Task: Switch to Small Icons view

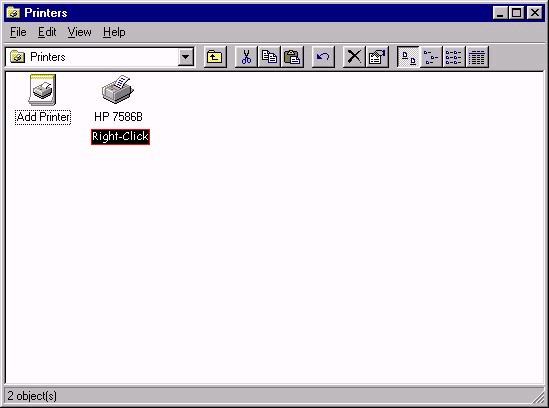Action: point(431,57)
